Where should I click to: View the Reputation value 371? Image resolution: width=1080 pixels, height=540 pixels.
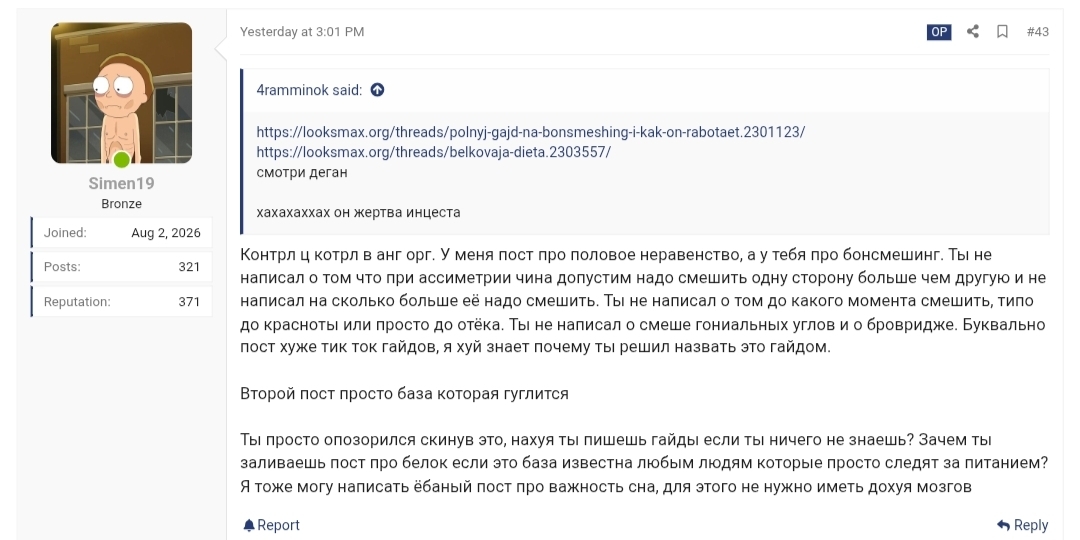click(189, 302)
